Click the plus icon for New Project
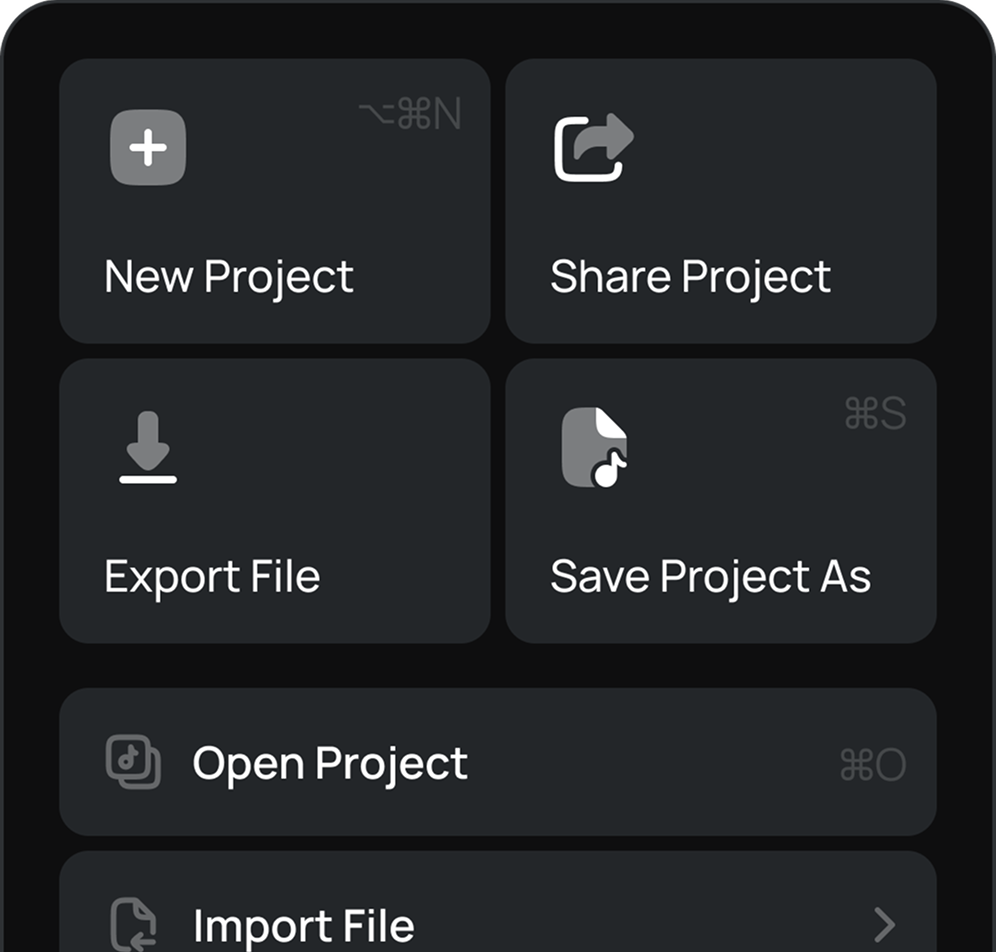 (x=148, y=148)
